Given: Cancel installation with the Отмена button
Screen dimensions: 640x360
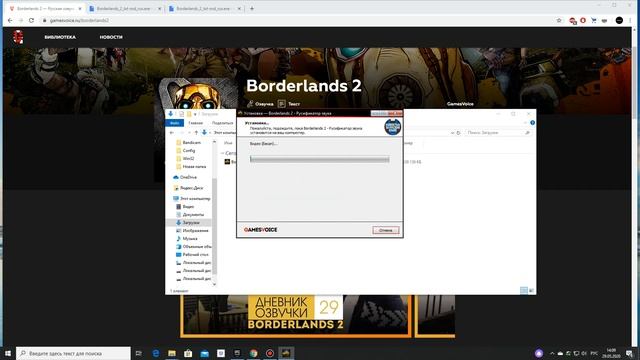Looking at the screenshot, I should (386, 230).
